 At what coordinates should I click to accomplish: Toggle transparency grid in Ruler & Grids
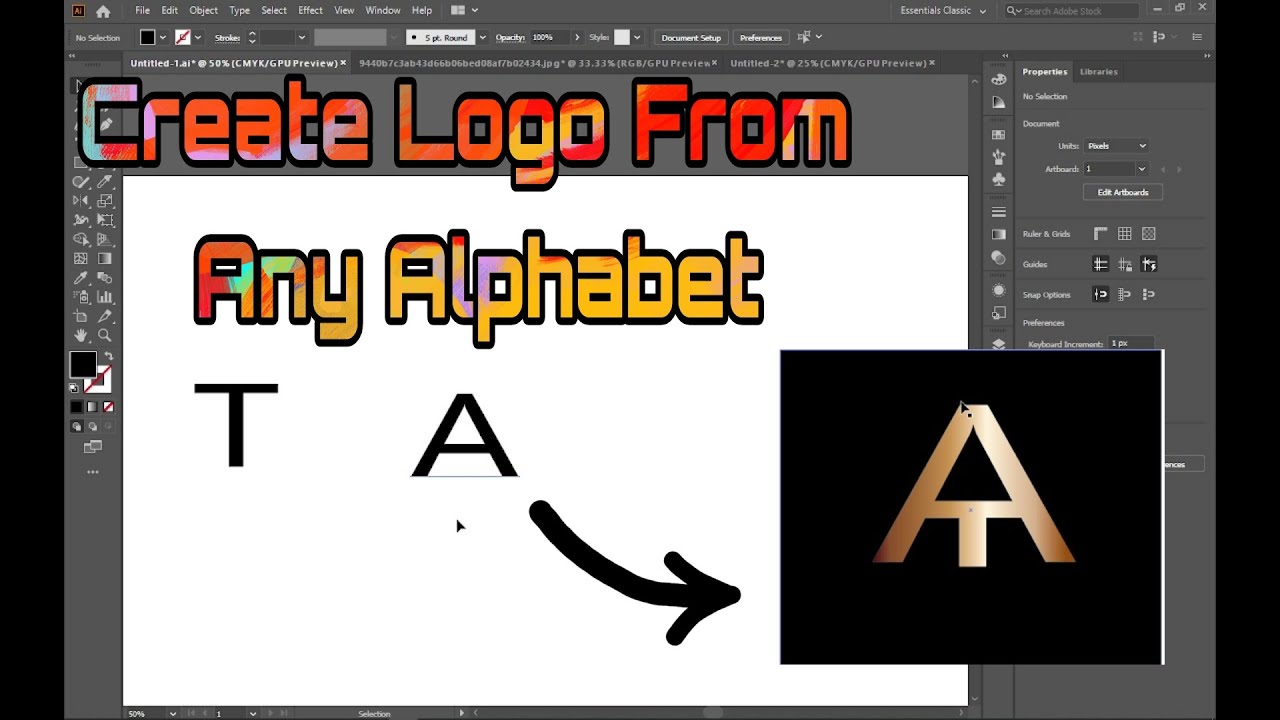[1149, 234]
